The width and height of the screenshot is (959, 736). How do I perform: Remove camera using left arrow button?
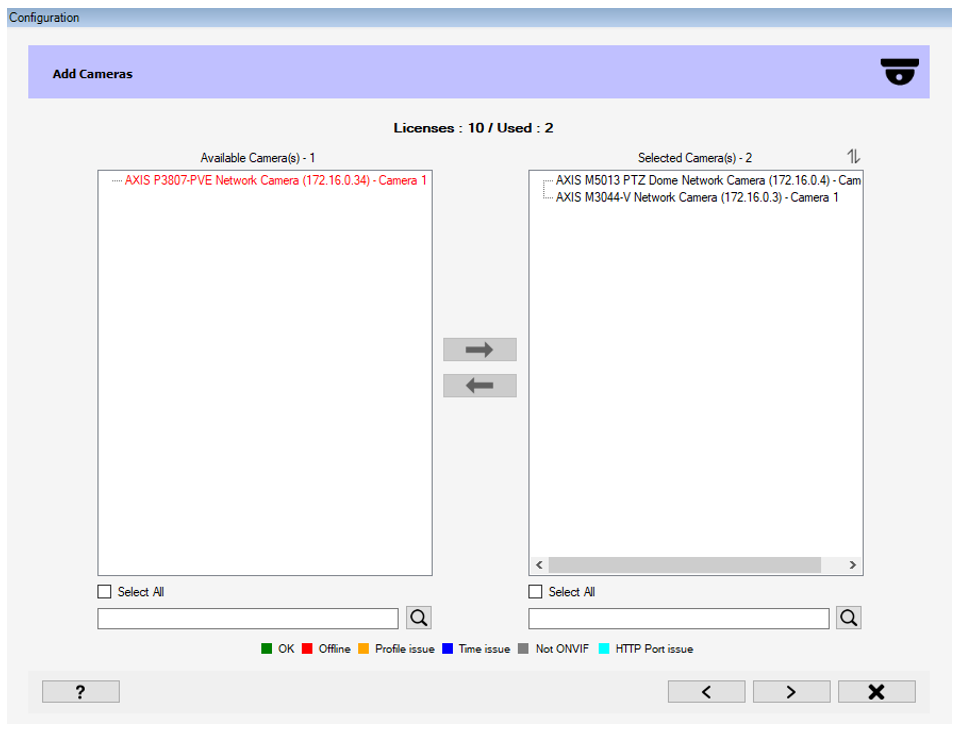click(480, 386)
